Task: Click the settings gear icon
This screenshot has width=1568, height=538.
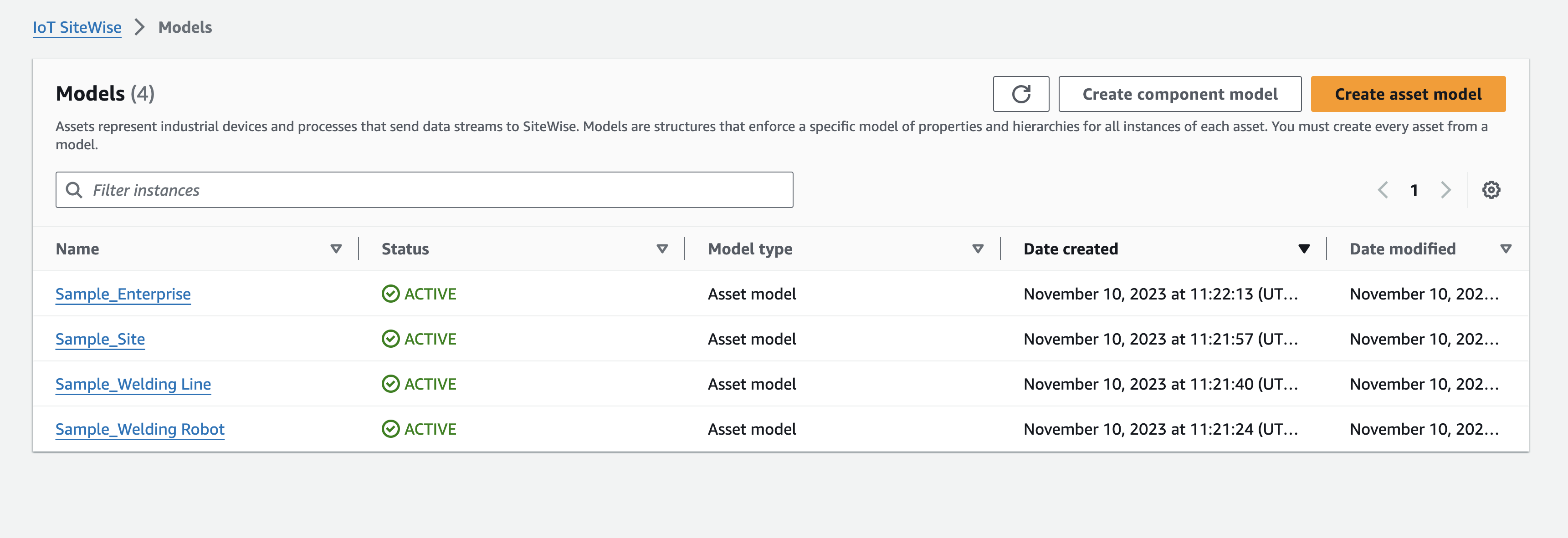Action: tap(1493, 190)
